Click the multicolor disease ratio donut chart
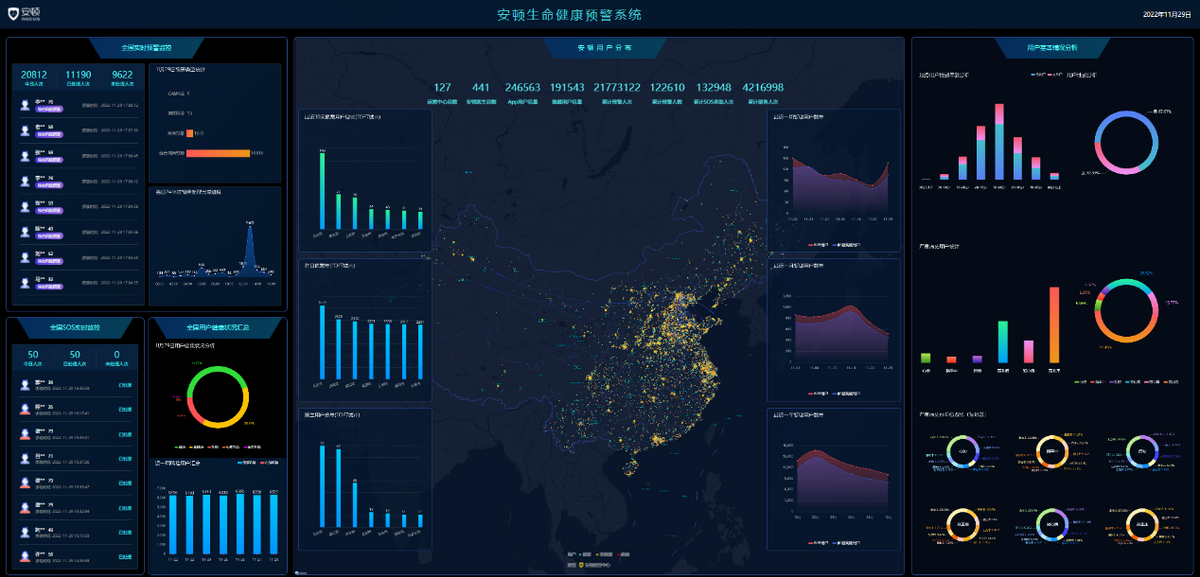Image resolution: width=1200 pixels, height=577 pixels. coord(1127,310)
